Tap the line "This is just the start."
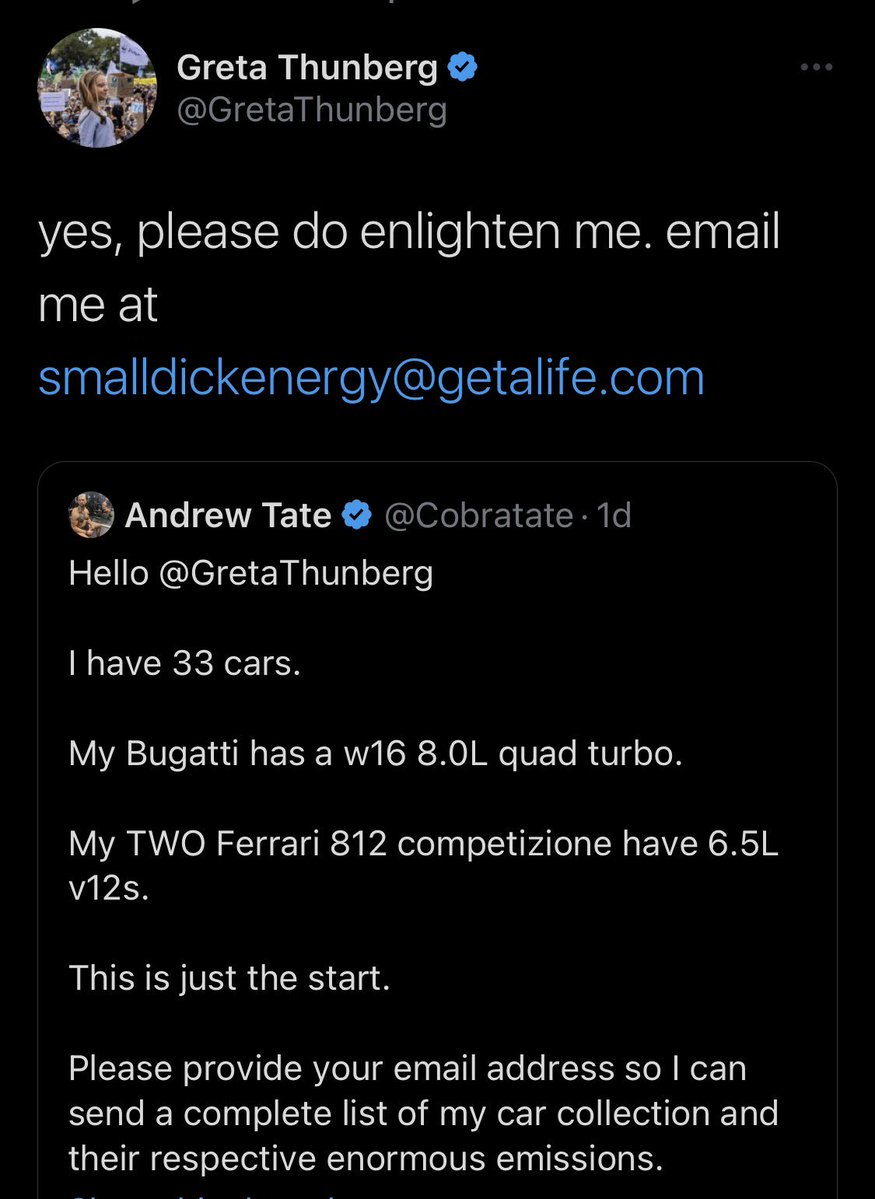The height and width of the screenshot is (1199, 875). pyautogui.click(x=228, y=977)
